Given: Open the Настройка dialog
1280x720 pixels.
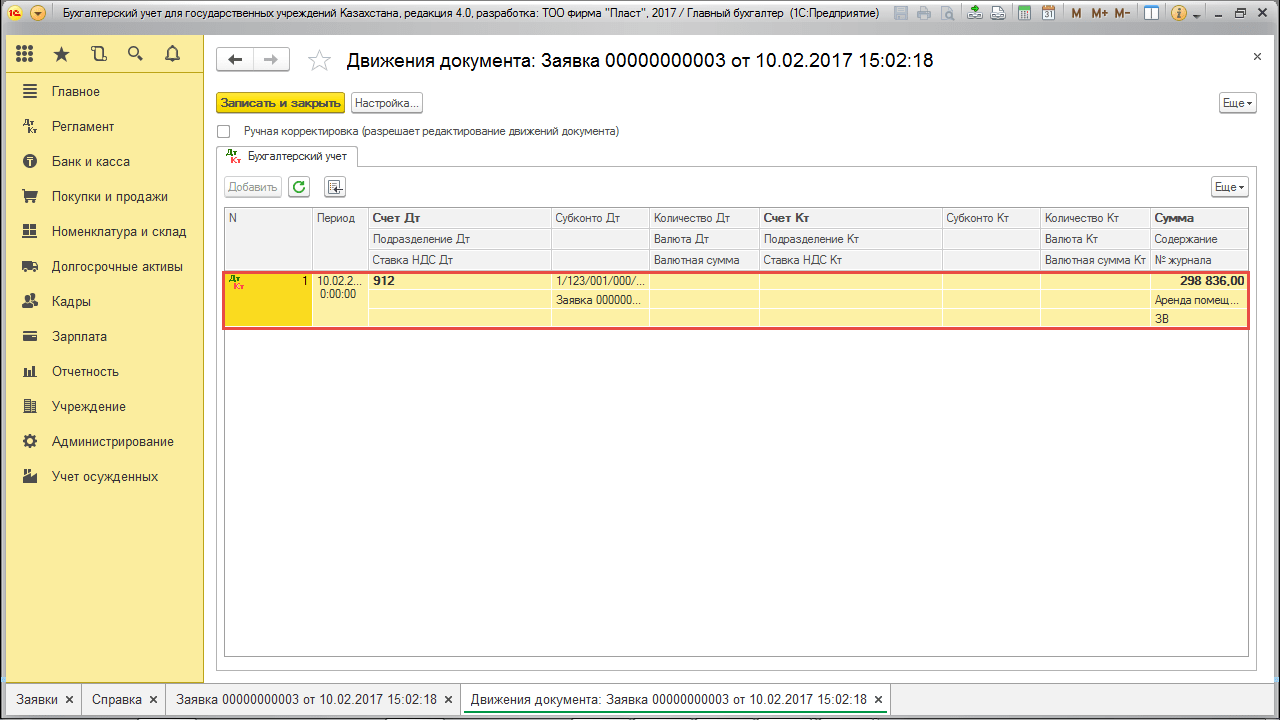Looking at the screenshot, I should point(387,102).
